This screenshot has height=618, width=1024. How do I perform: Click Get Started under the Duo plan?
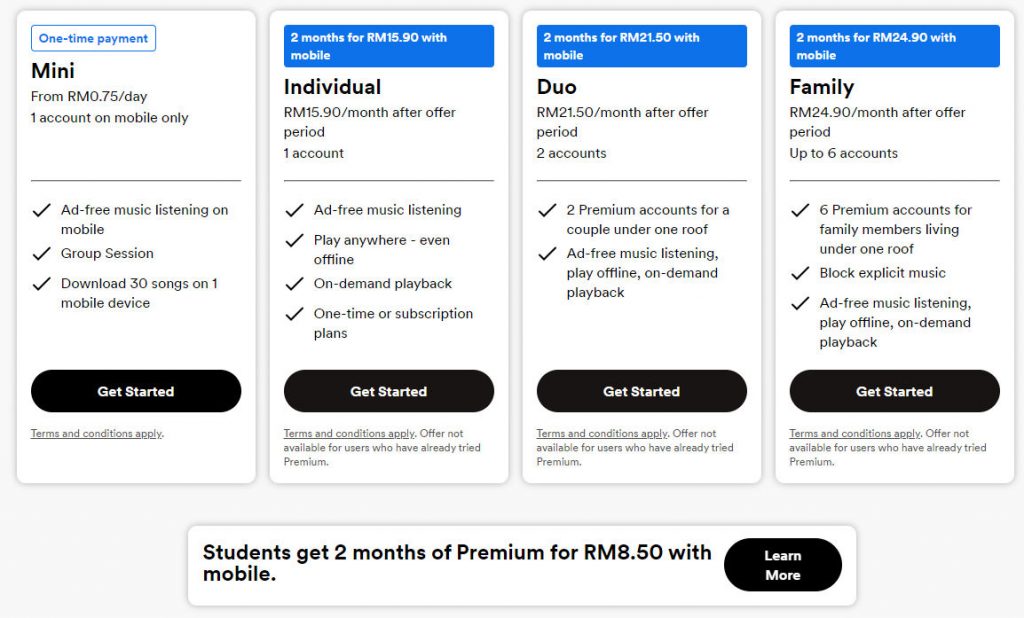pos(641,391)
